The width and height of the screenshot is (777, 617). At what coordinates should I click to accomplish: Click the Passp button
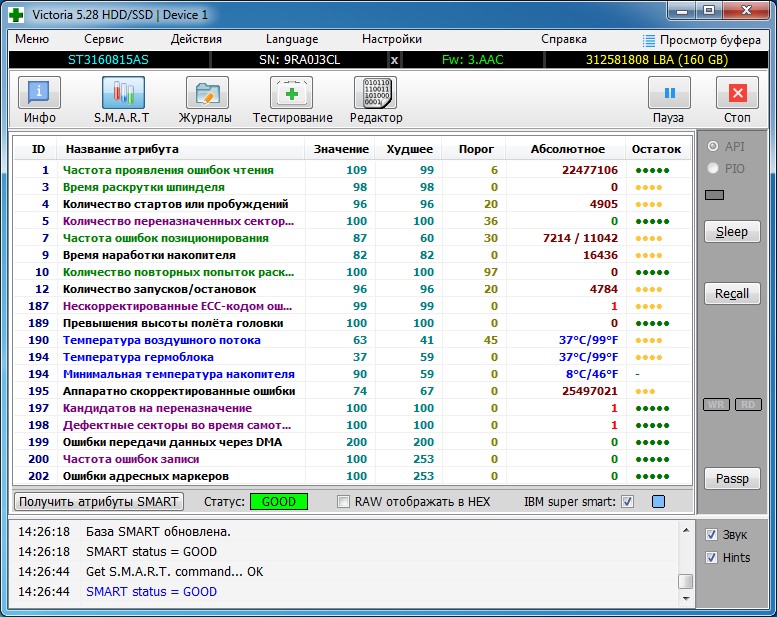(x=732, y=479)
